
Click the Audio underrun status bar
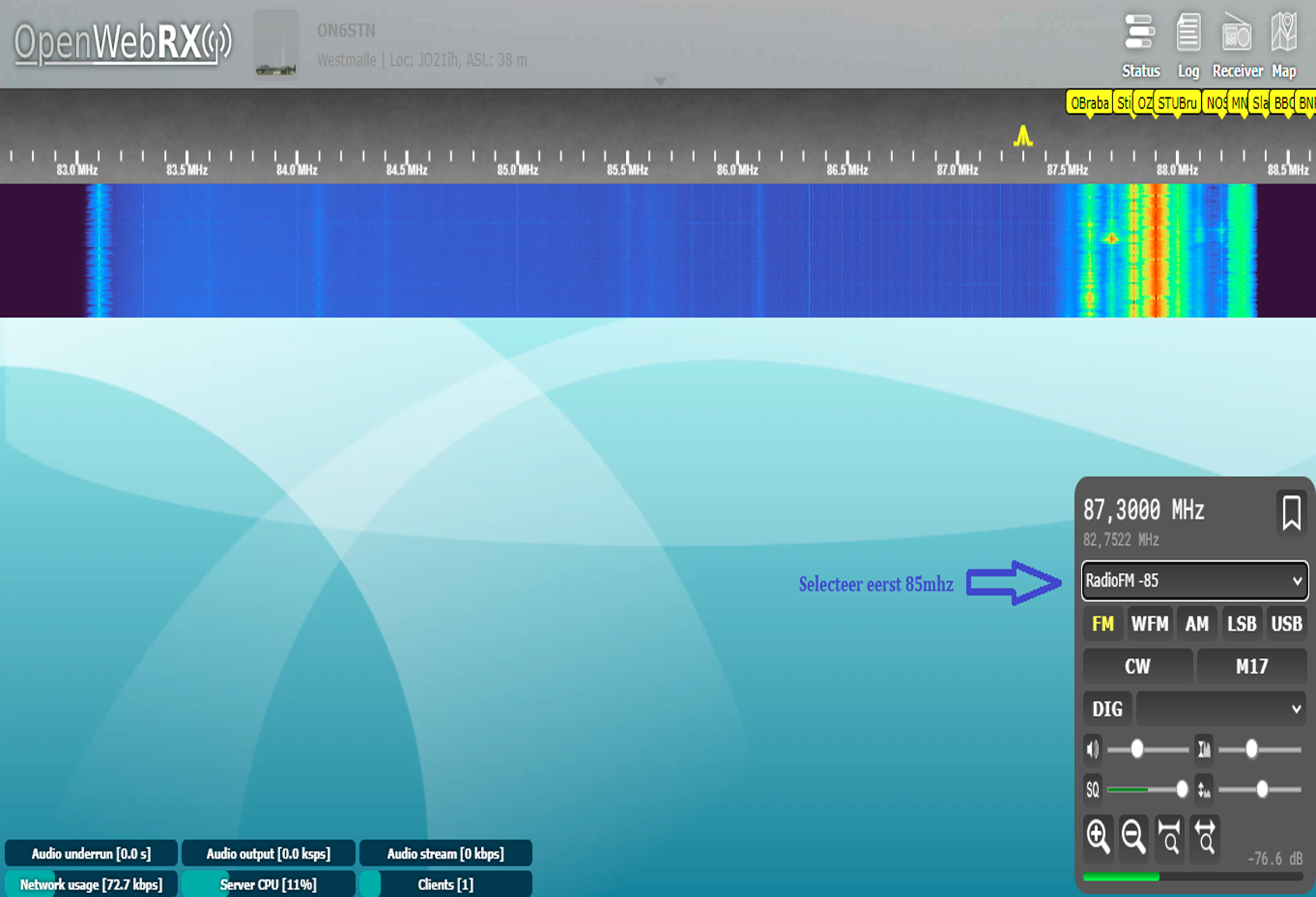click(91, 854)
